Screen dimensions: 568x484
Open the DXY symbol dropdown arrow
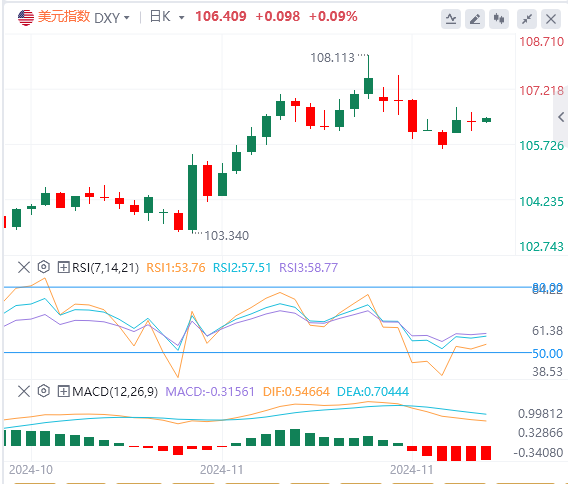pos(126,17)
